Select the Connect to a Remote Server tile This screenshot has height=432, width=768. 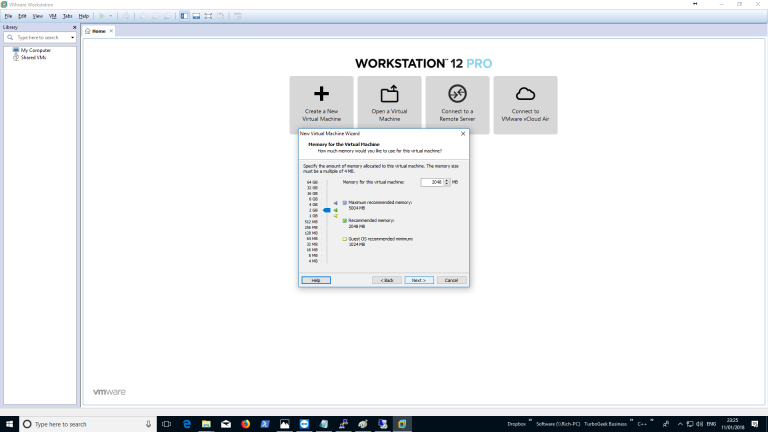pos(457,104)
